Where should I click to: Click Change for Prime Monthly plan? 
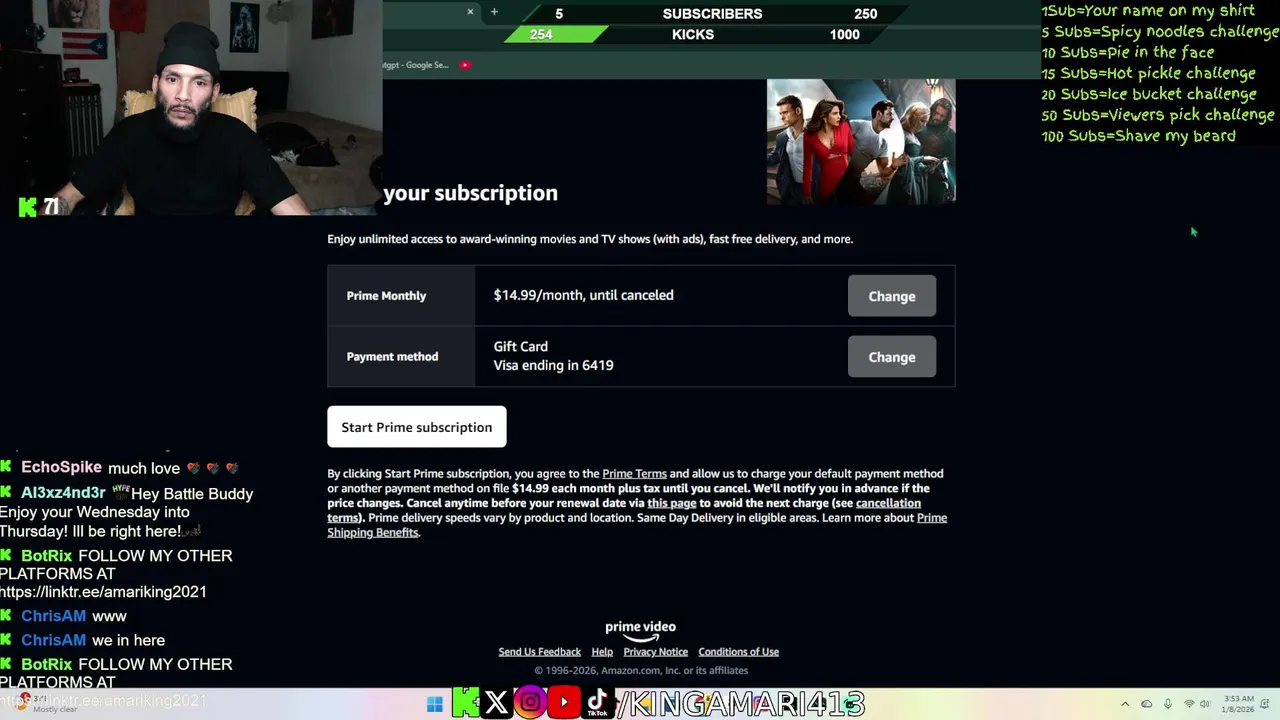(891, 296)
